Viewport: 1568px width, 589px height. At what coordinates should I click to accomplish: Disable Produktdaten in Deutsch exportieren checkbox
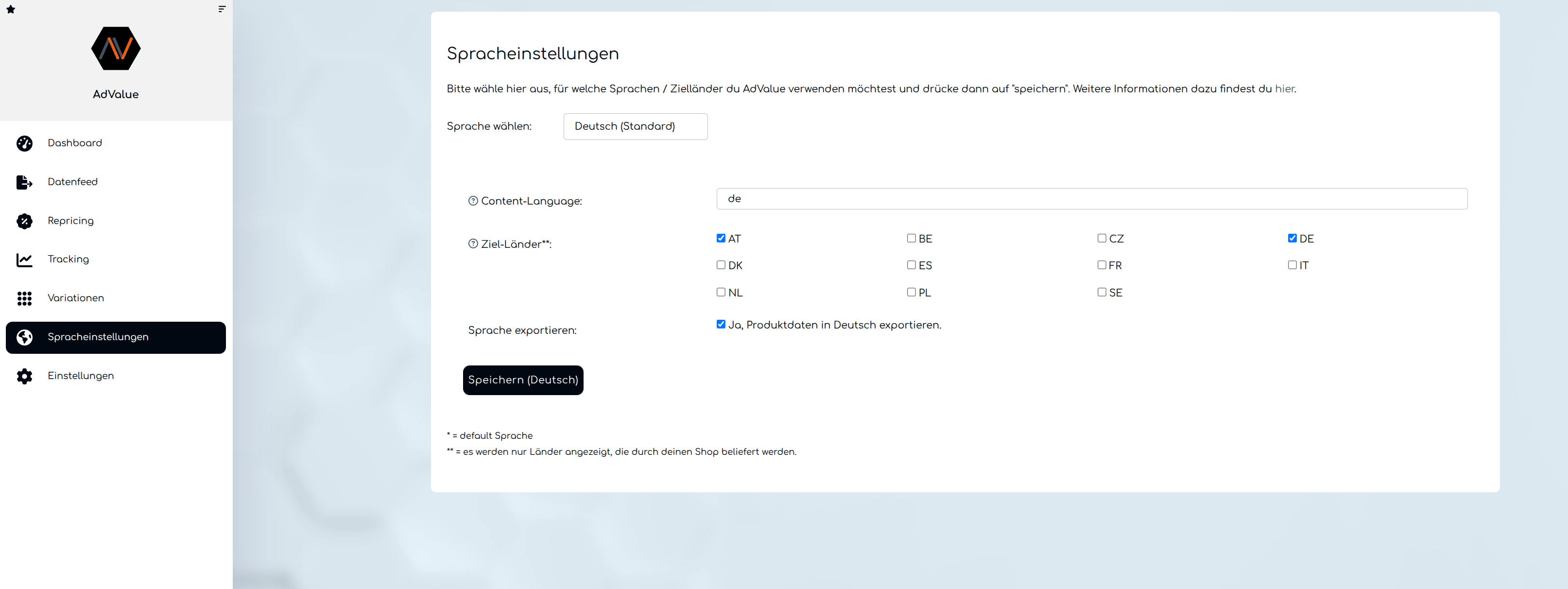pos(721,325)
